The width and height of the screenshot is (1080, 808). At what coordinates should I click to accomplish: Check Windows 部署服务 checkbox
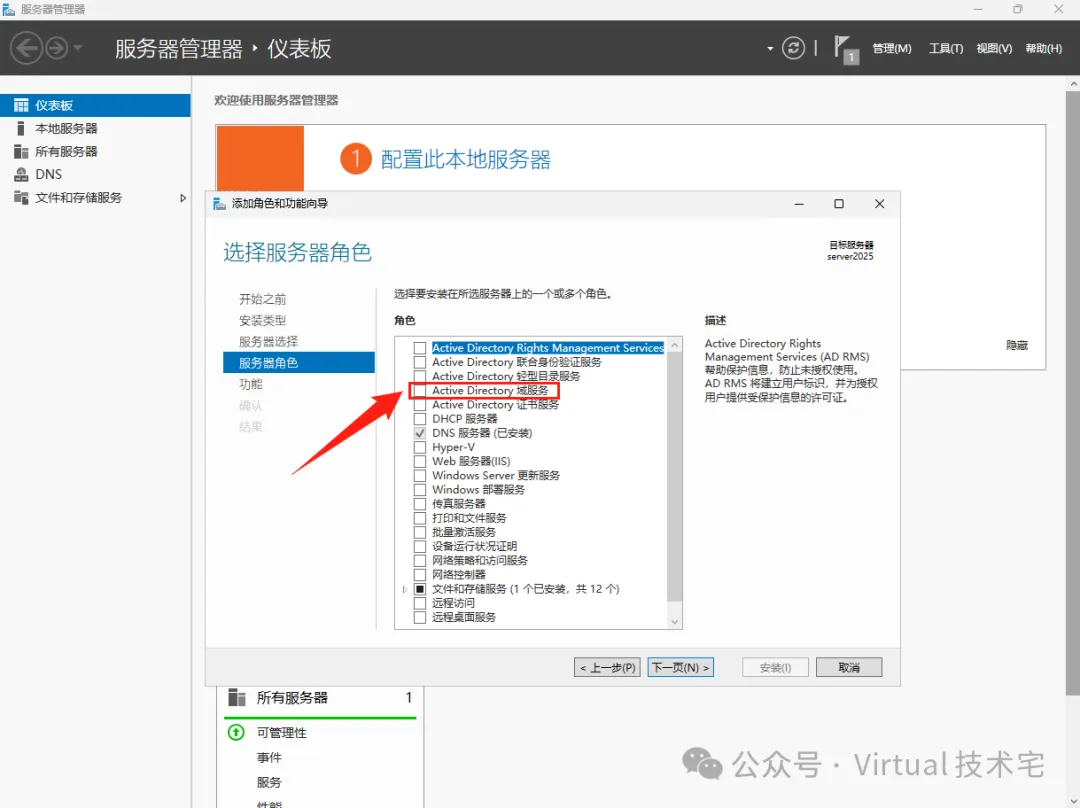[419, 490]
